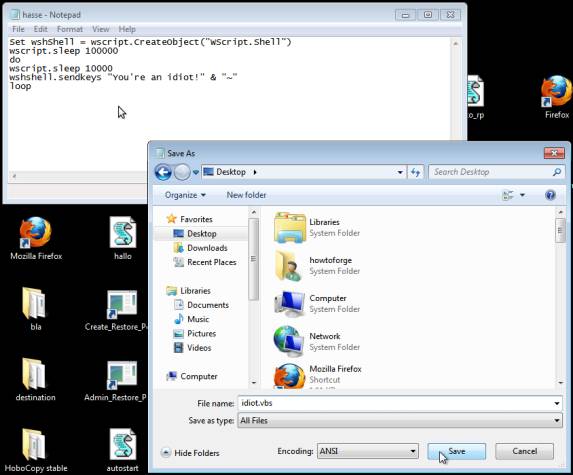Click the navigation pane scroll down arrow

pos(254,383)
